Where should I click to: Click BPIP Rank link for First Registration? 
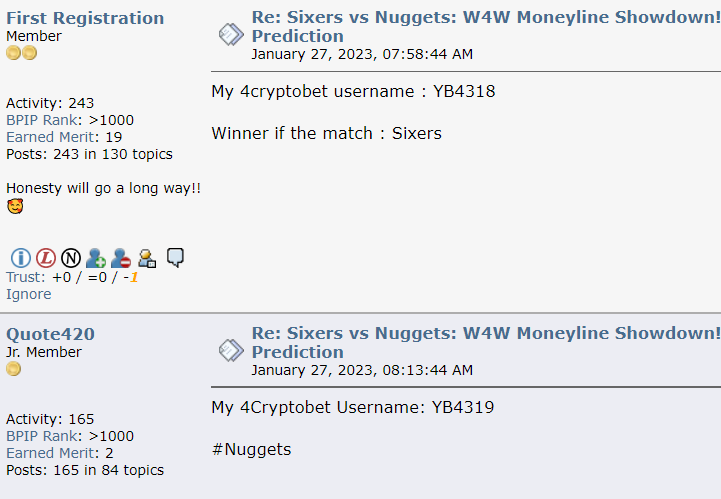click(42, 120)
